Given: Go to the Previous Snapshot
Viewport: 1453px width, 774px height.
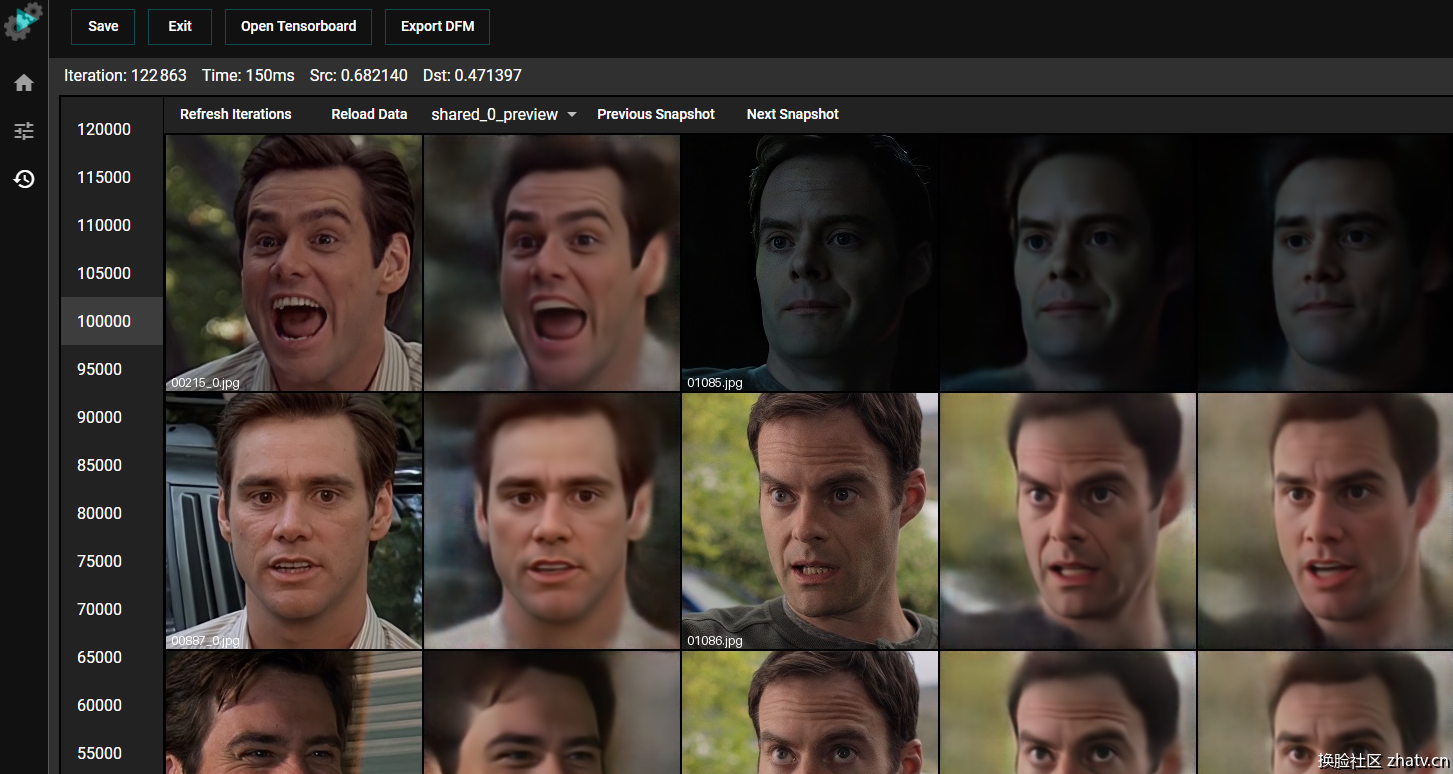Looking at the screenshot, I should [656, 114].
